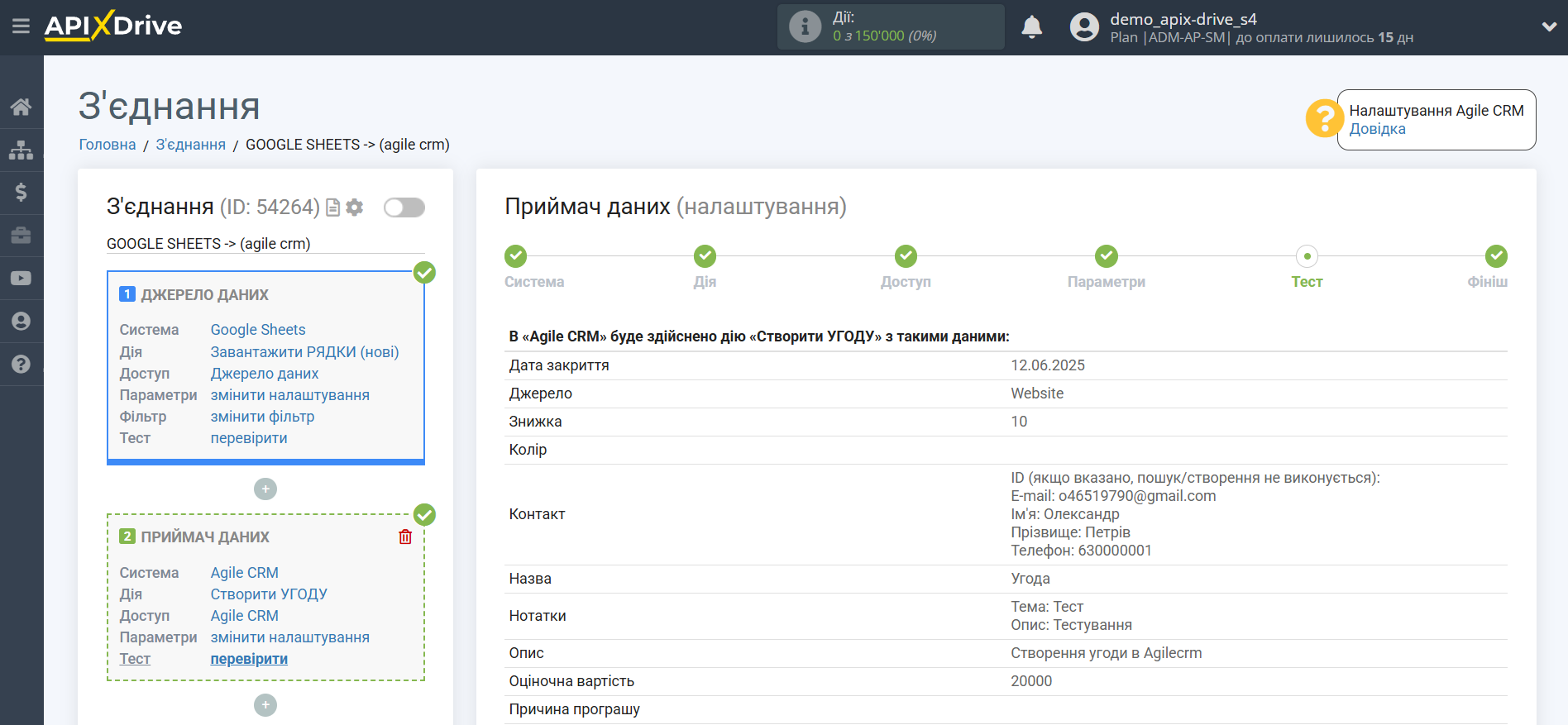Click the E-mail o46519790@gmail.com text

pyautogui.click(x=1113, y=496)
